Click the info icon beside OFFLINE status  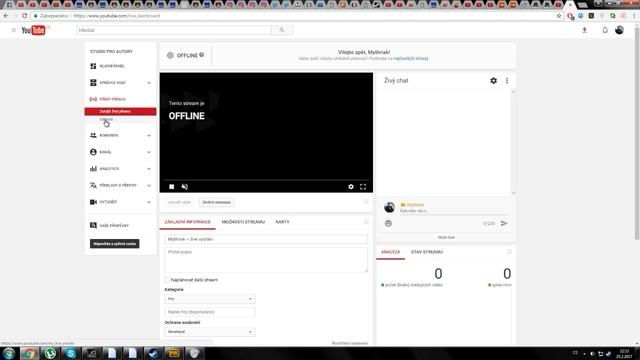click(202, 55)
